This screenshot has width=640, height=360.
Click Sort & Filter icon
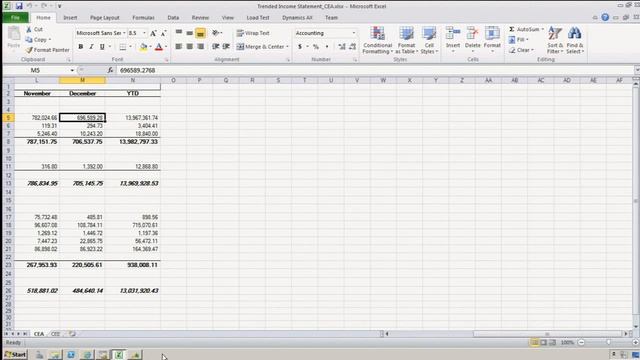coord(555,33)
